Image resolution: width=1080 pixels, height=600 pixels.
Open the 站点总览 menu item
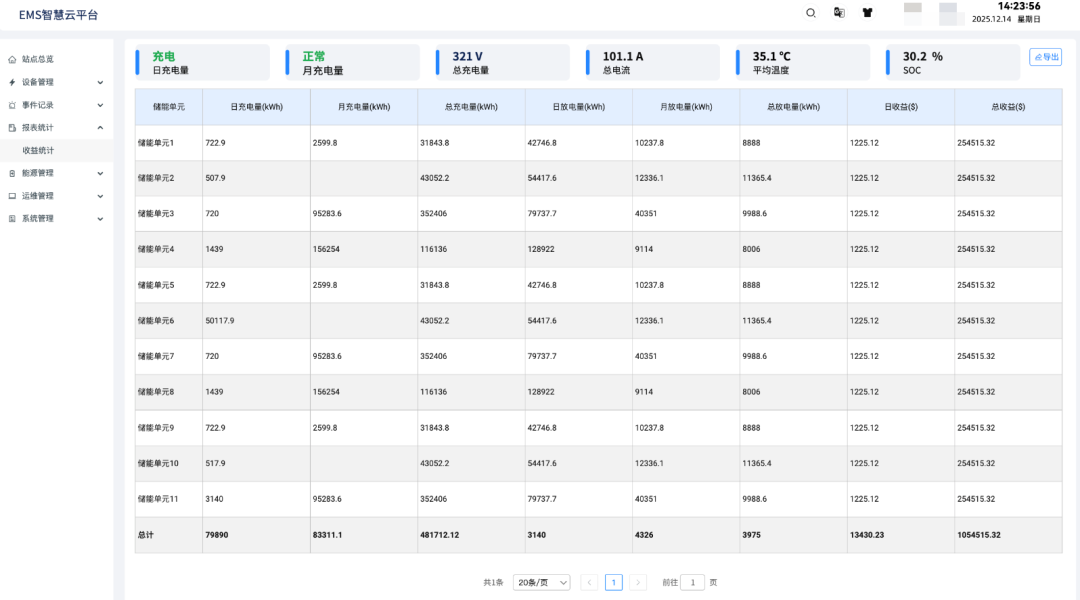tap(38, 60)
